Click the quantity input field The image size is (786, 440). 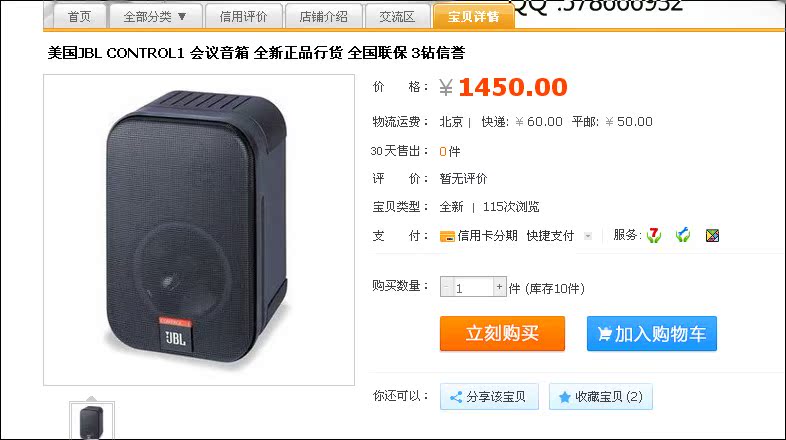click(473, 287)
